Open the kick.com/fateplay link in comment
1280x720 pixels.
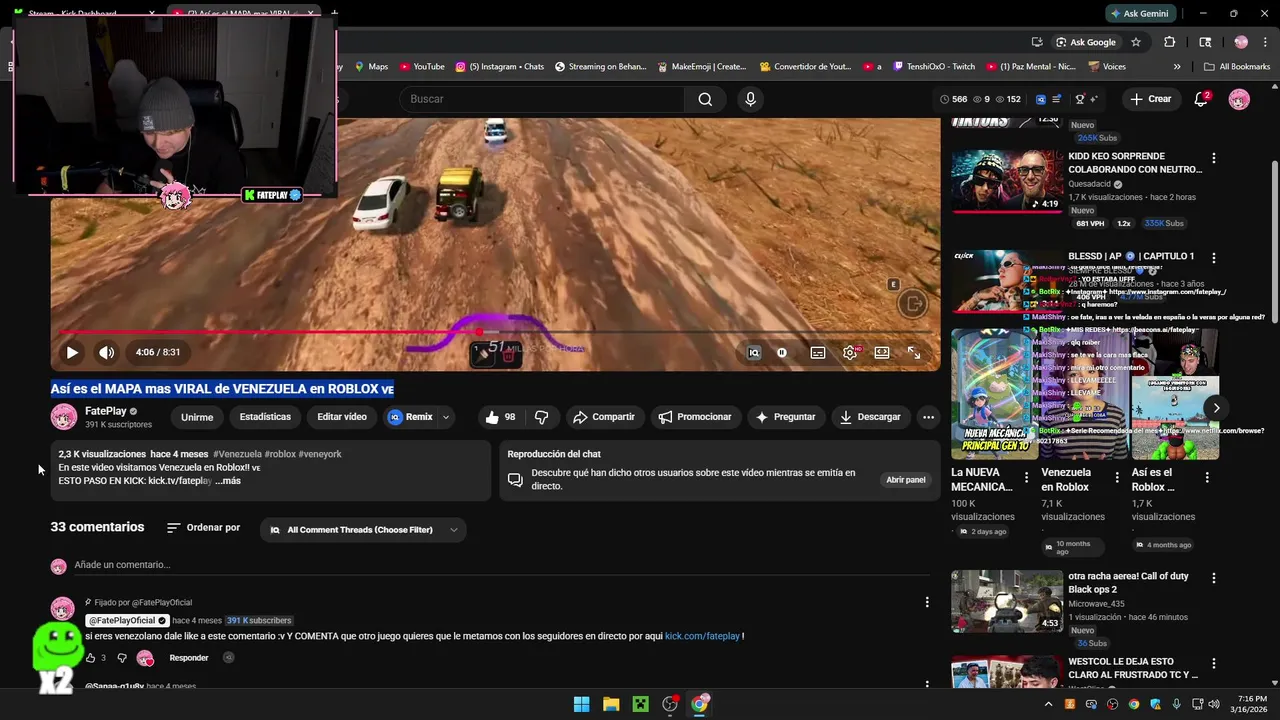tap(702, 636)
